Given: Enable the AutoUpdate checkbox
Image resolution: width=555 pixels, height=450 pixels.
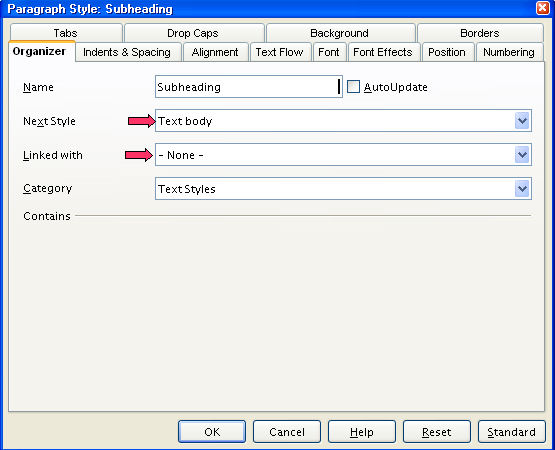Looking at the screenshot, I should coord(353,87).
